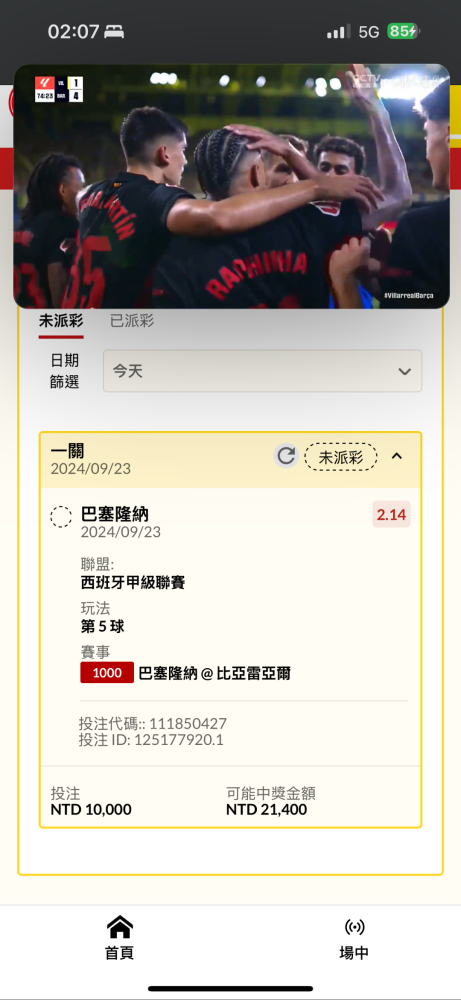
Task: Tap the 巴塞隆納 @ 比亞雷亞爾 match text
Action: (214, 673)
